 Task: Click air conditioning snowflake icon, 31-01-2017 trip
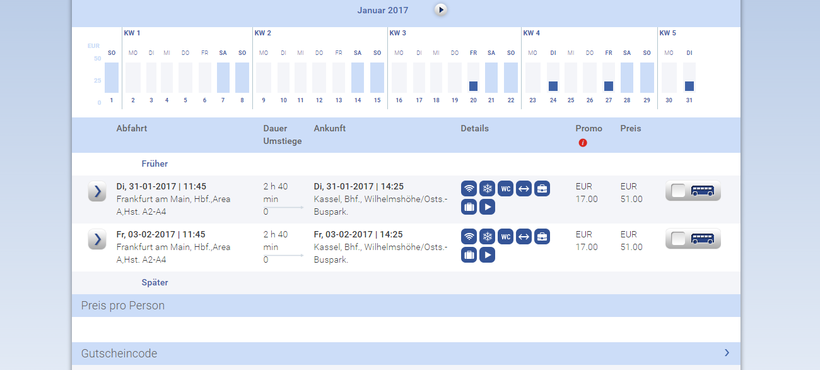(x=487, y=189)
